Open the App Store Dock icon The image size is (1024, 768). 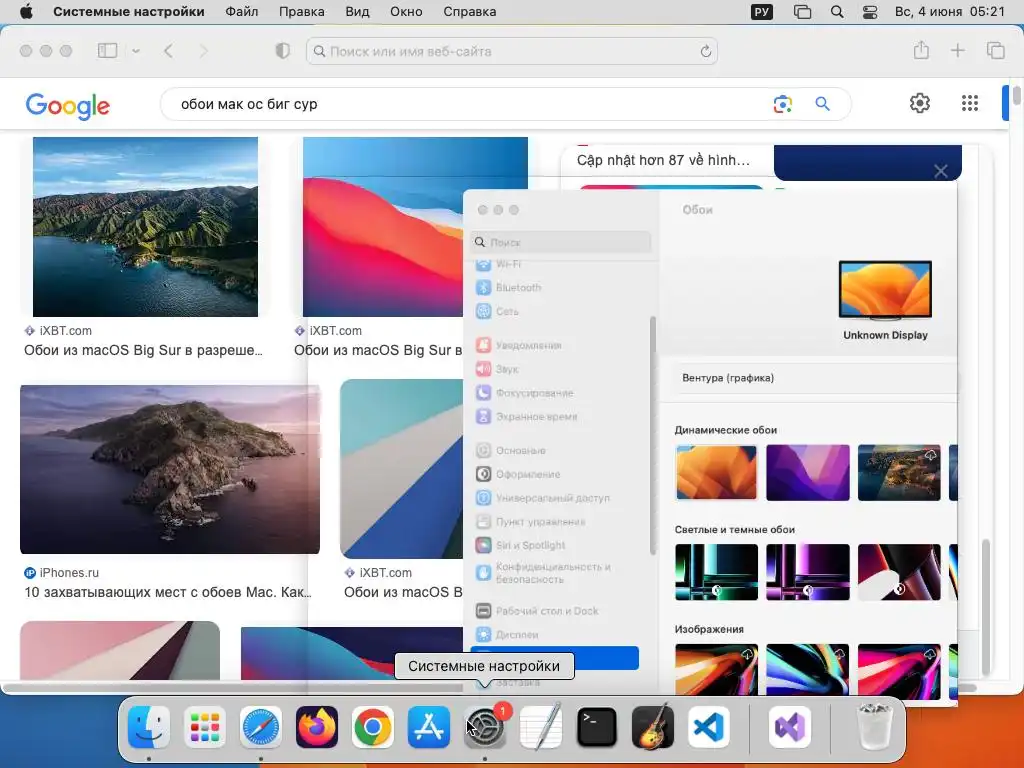point(428,727)
